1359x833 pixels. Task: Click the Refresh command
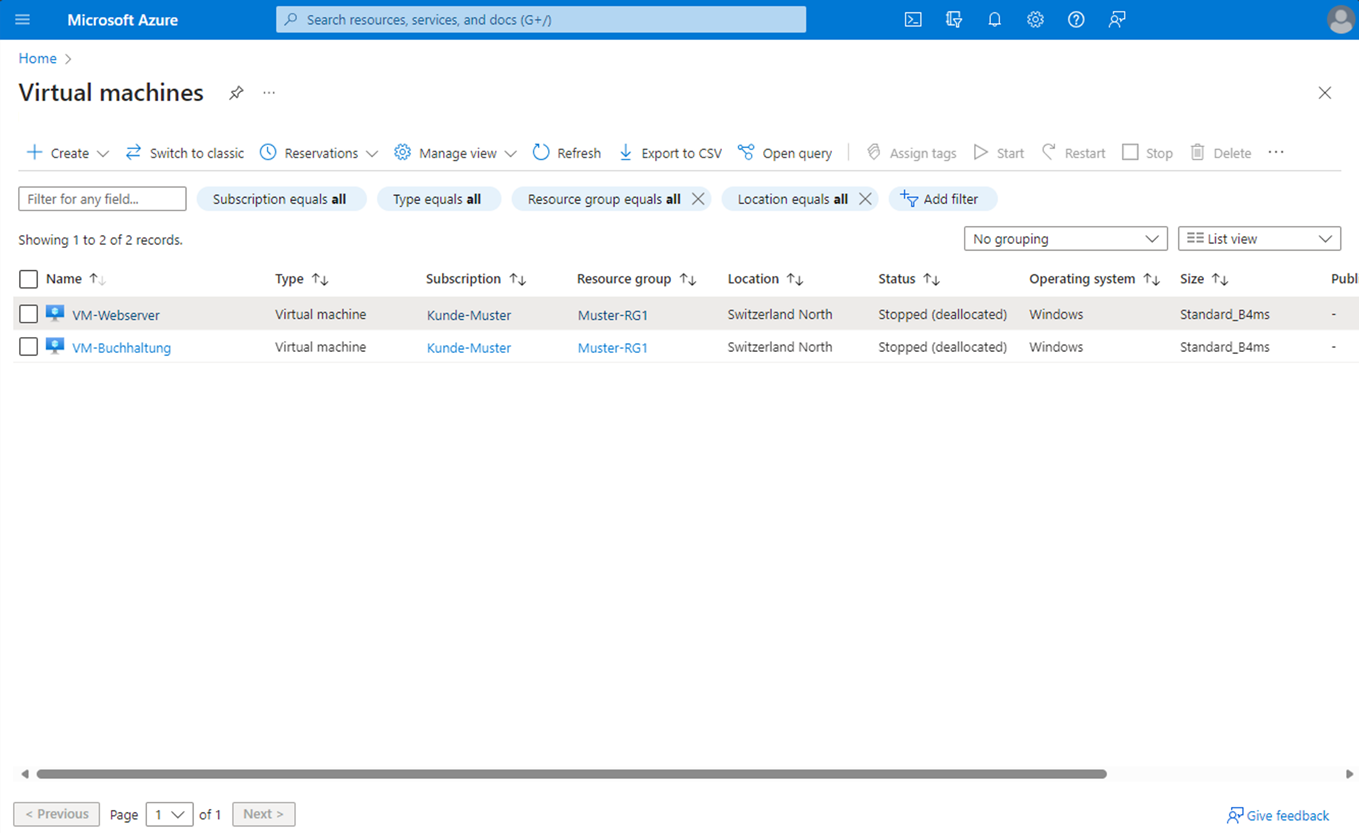tap(567, 153)
